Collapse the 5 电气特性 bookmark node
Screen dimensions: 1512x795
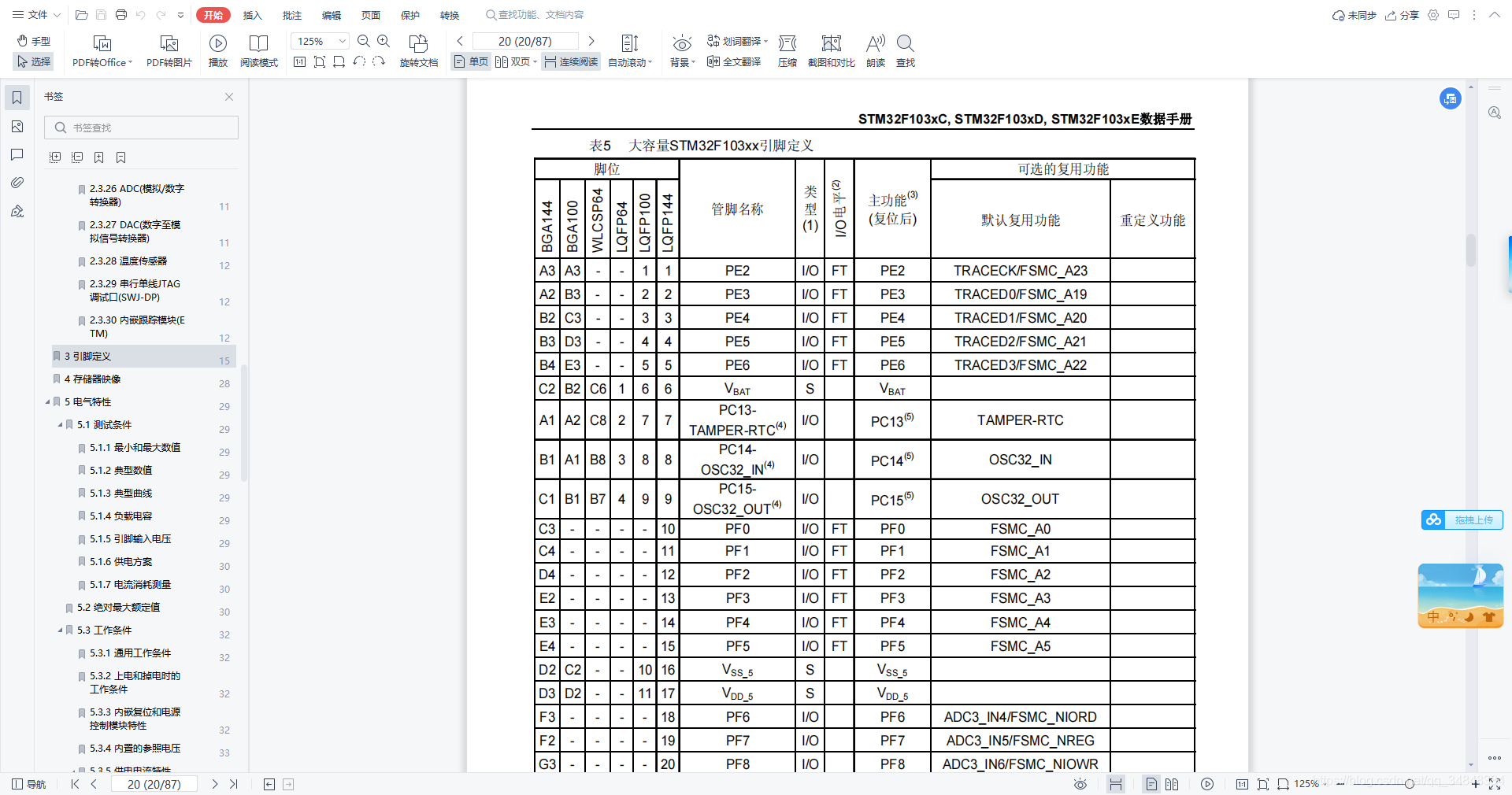[47, 402]
